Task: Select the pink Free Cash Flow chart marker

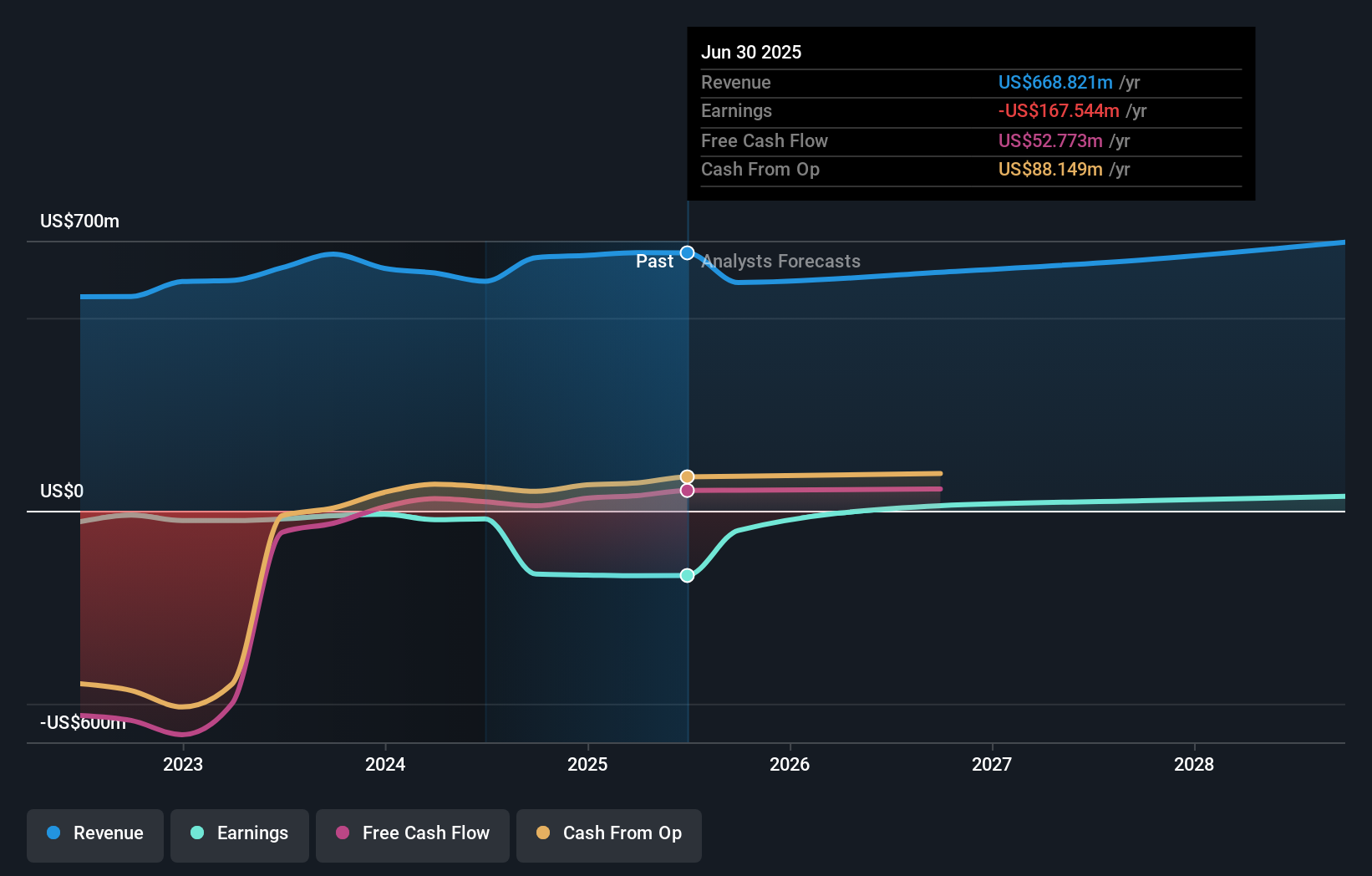Action: coord(687,490)
